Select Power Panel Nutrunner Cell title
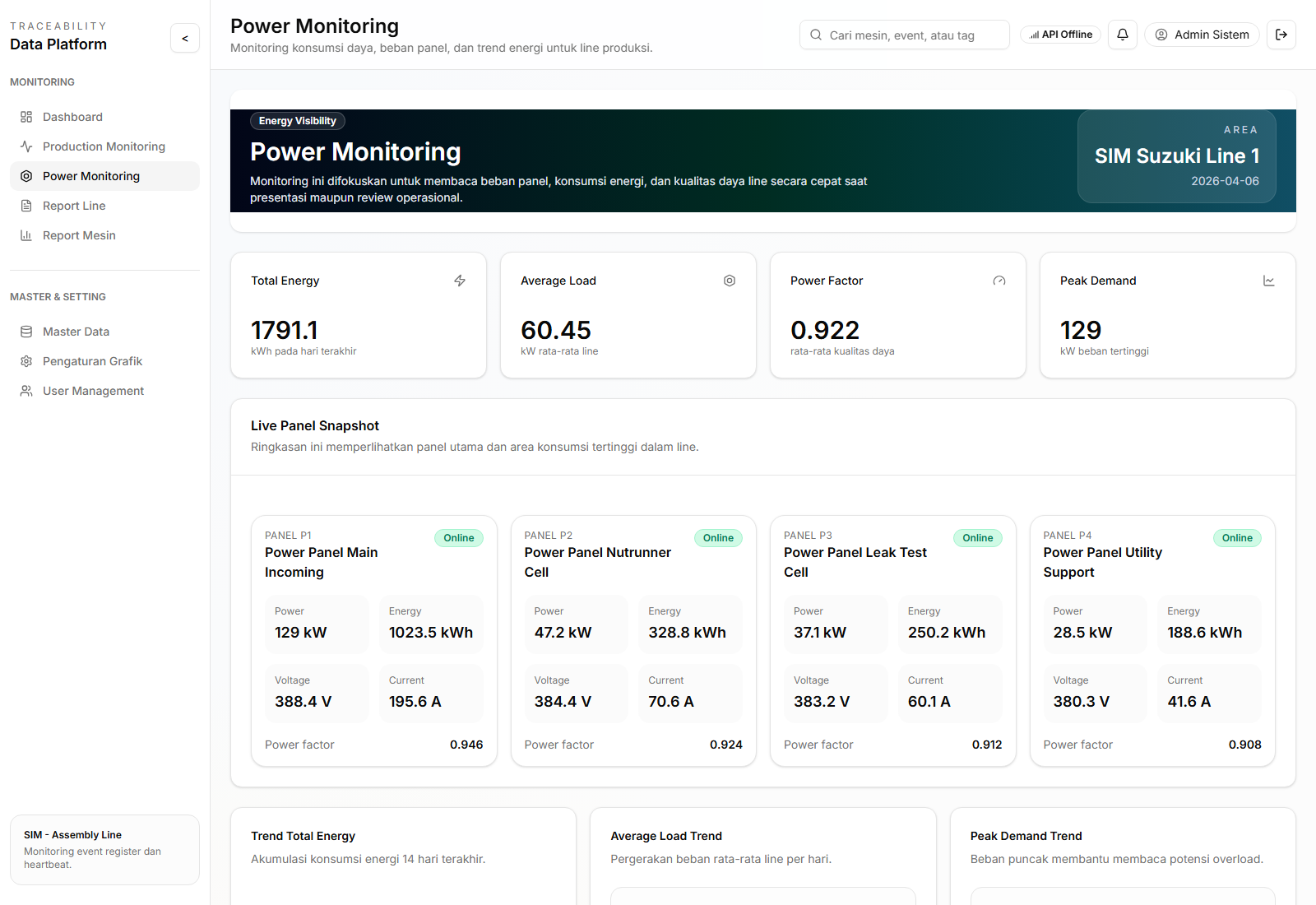 [598, 563]
